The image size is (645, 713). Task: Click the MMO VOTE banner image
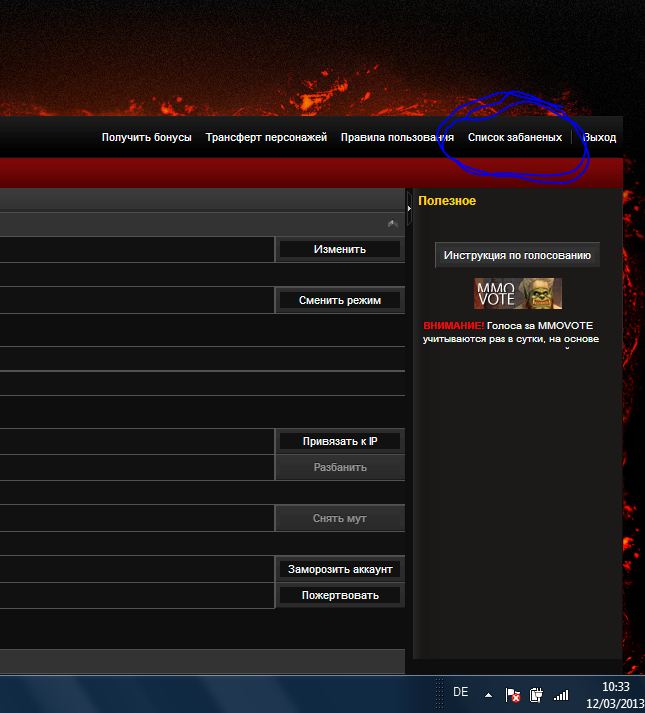click(518, 293)
